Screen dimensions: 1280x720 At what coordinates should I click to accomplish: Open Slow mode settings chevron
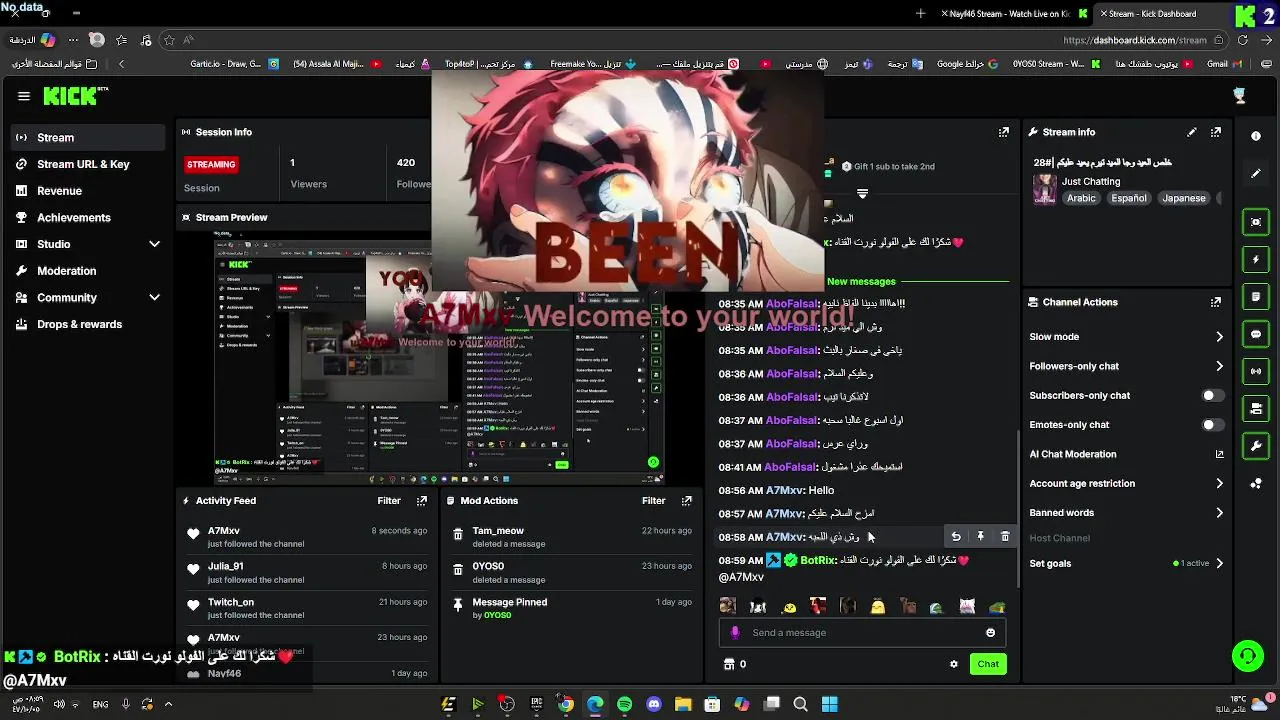(1219, 337)
